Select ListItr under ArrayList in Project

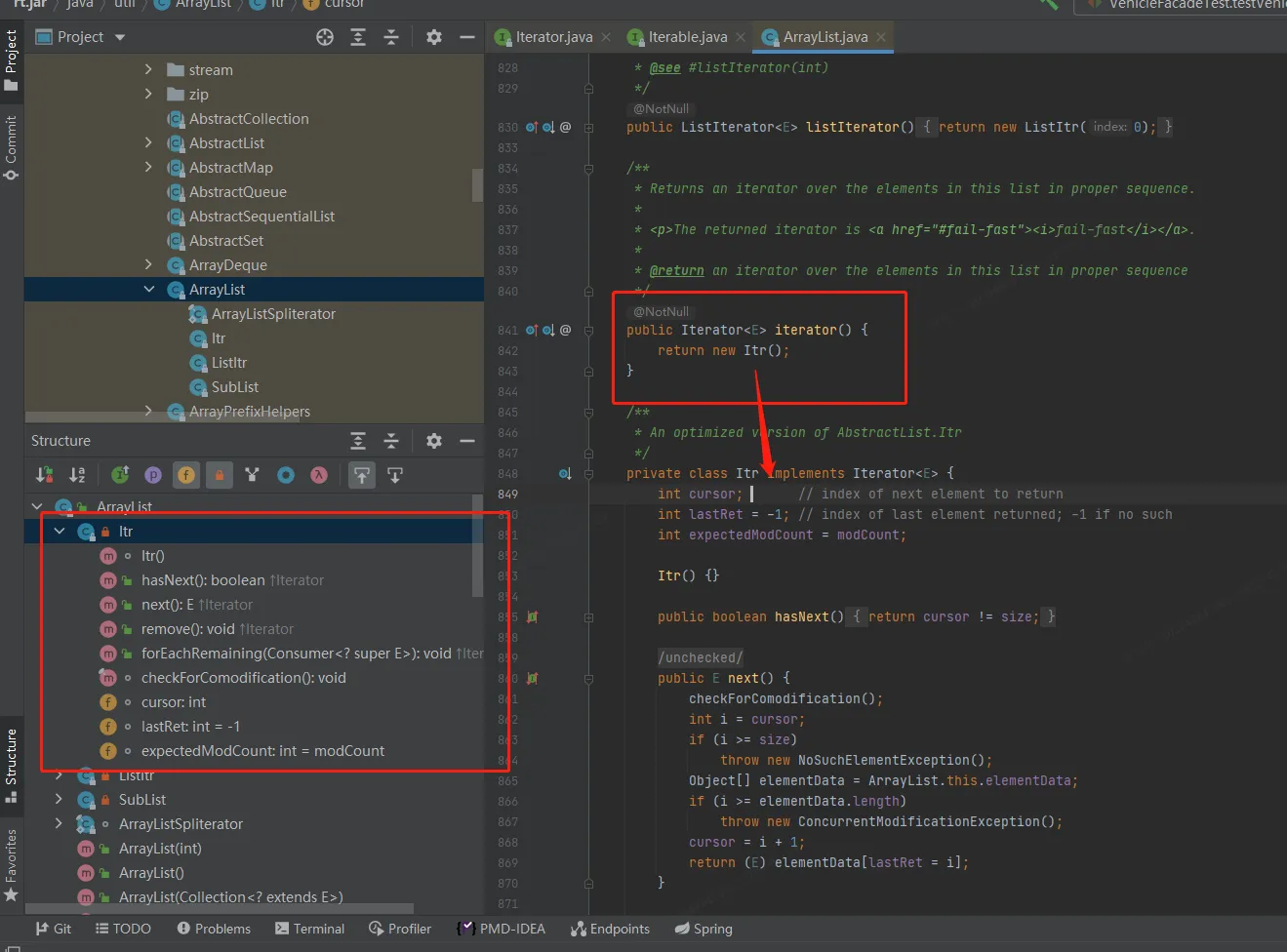[229, 362]
